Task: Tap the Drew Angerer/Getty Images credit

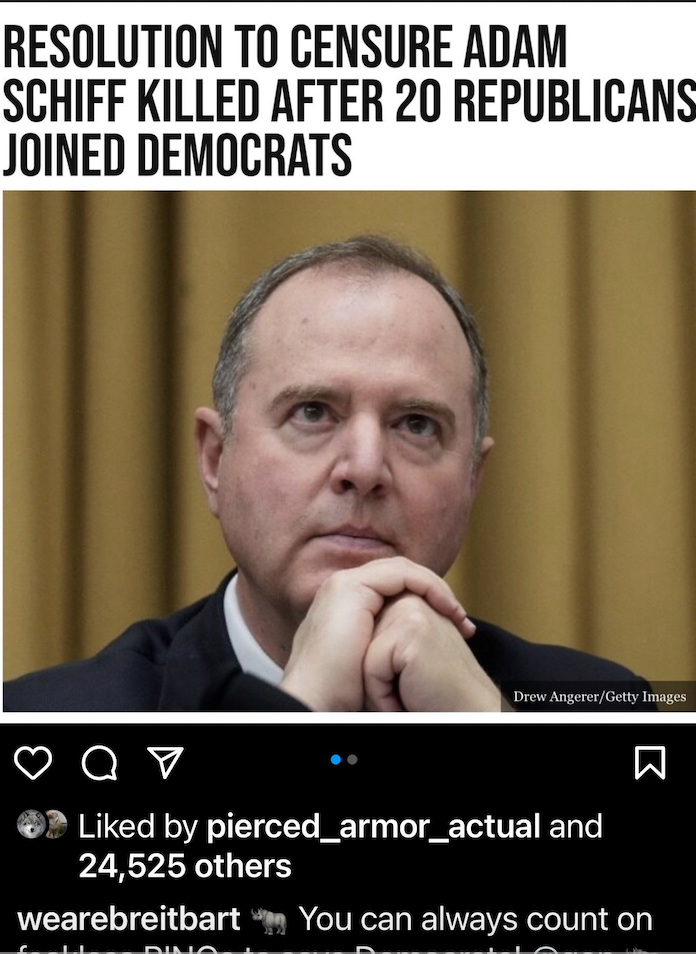Action: pos(599,697)
